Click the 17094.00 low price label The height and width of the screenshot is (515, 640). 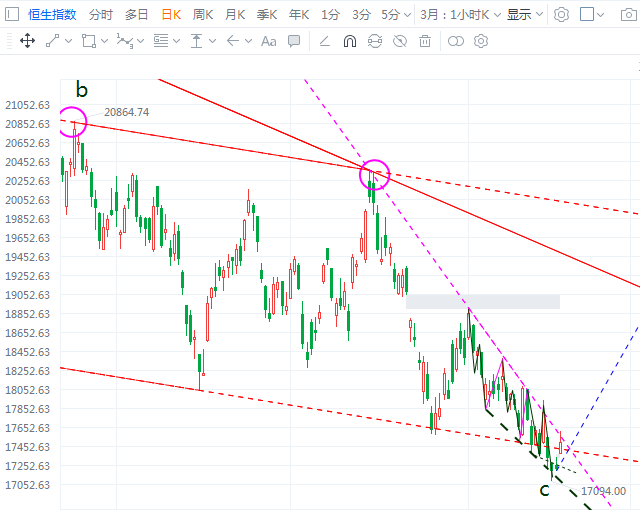click(603, 491)
